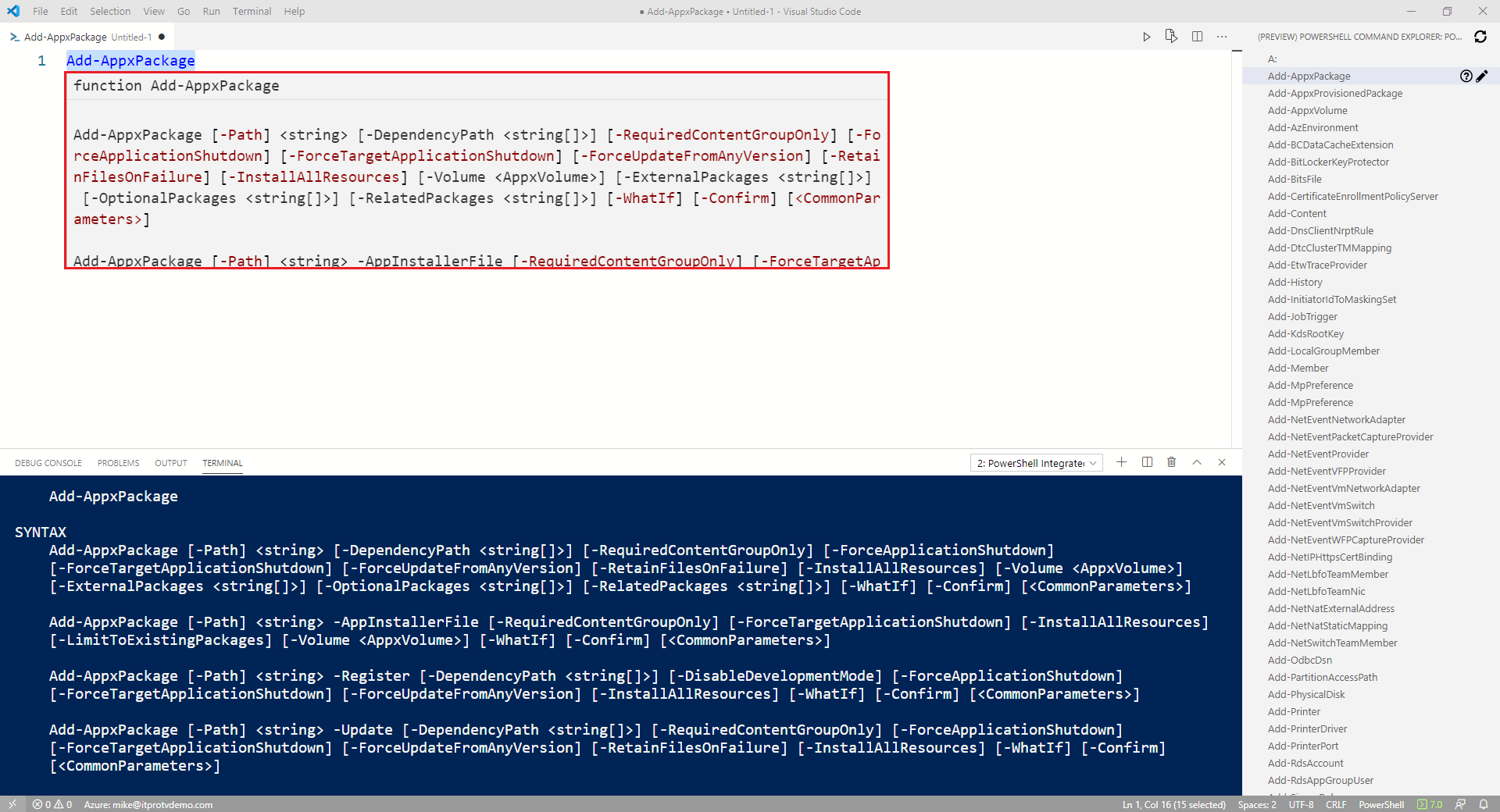Select Add-PhysicalDisk in command explorer

click(x=1306, y=694)
